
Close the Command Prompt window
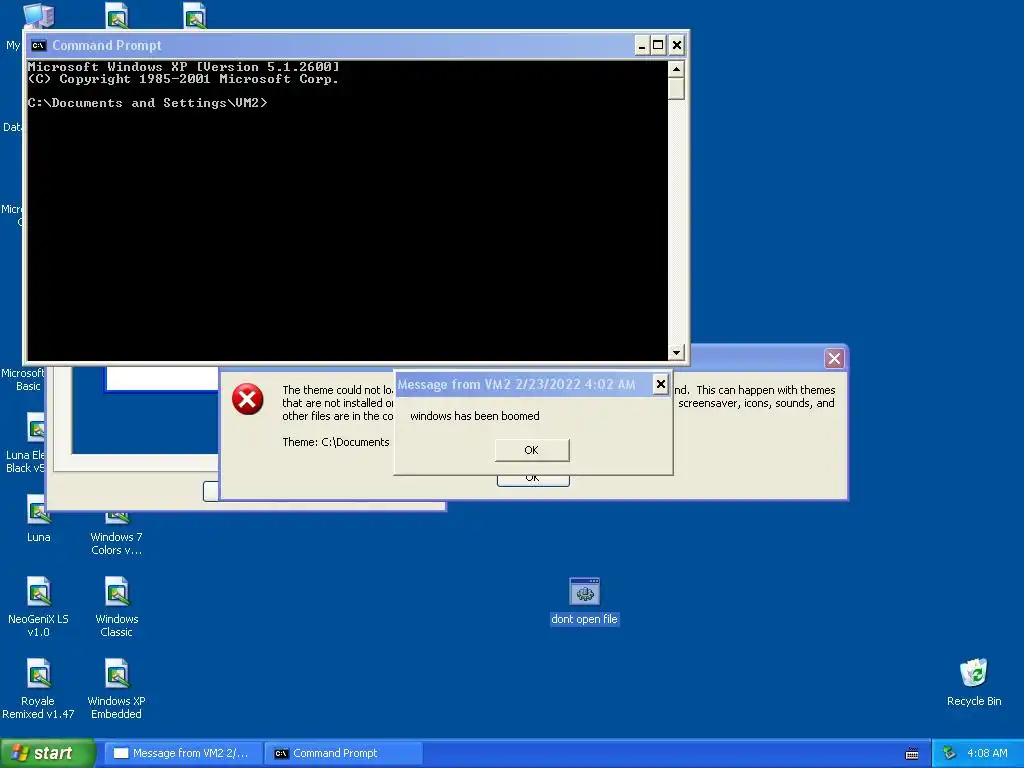click(x=677, y=45)
